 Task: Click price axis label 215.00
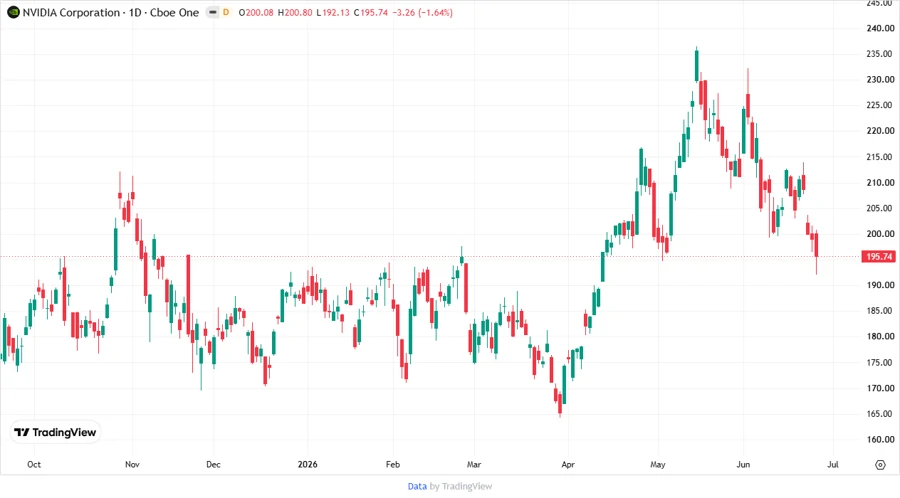880,157
